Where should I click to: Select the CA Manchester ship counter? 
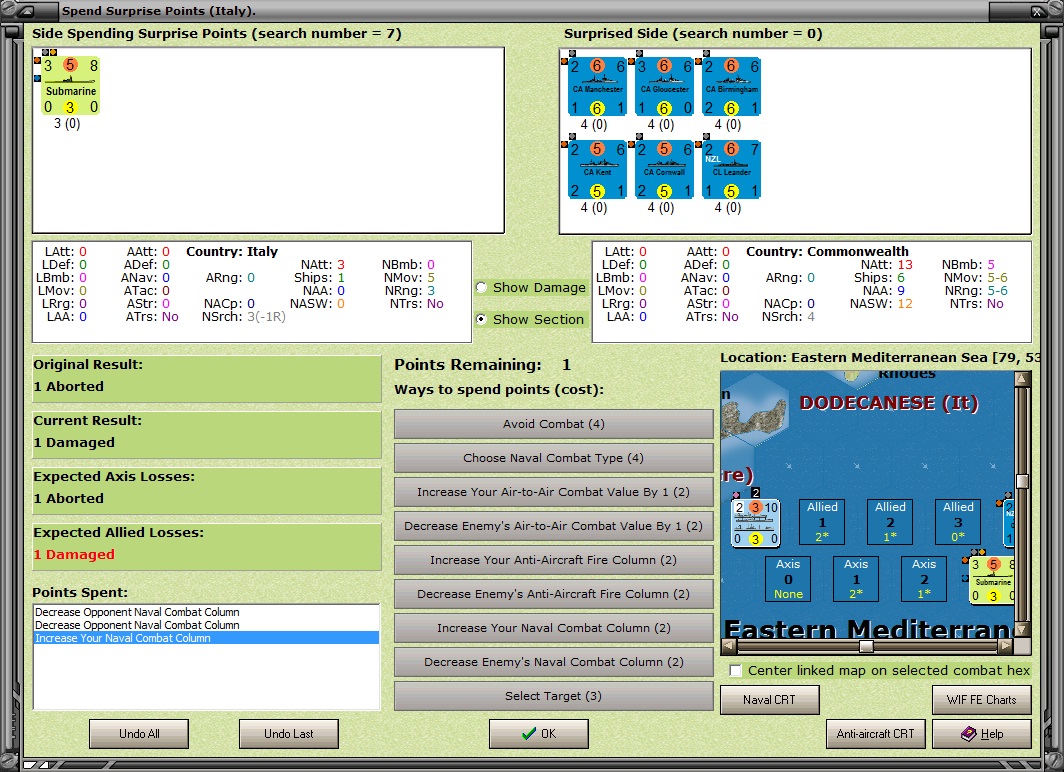[x=597, y=87]
